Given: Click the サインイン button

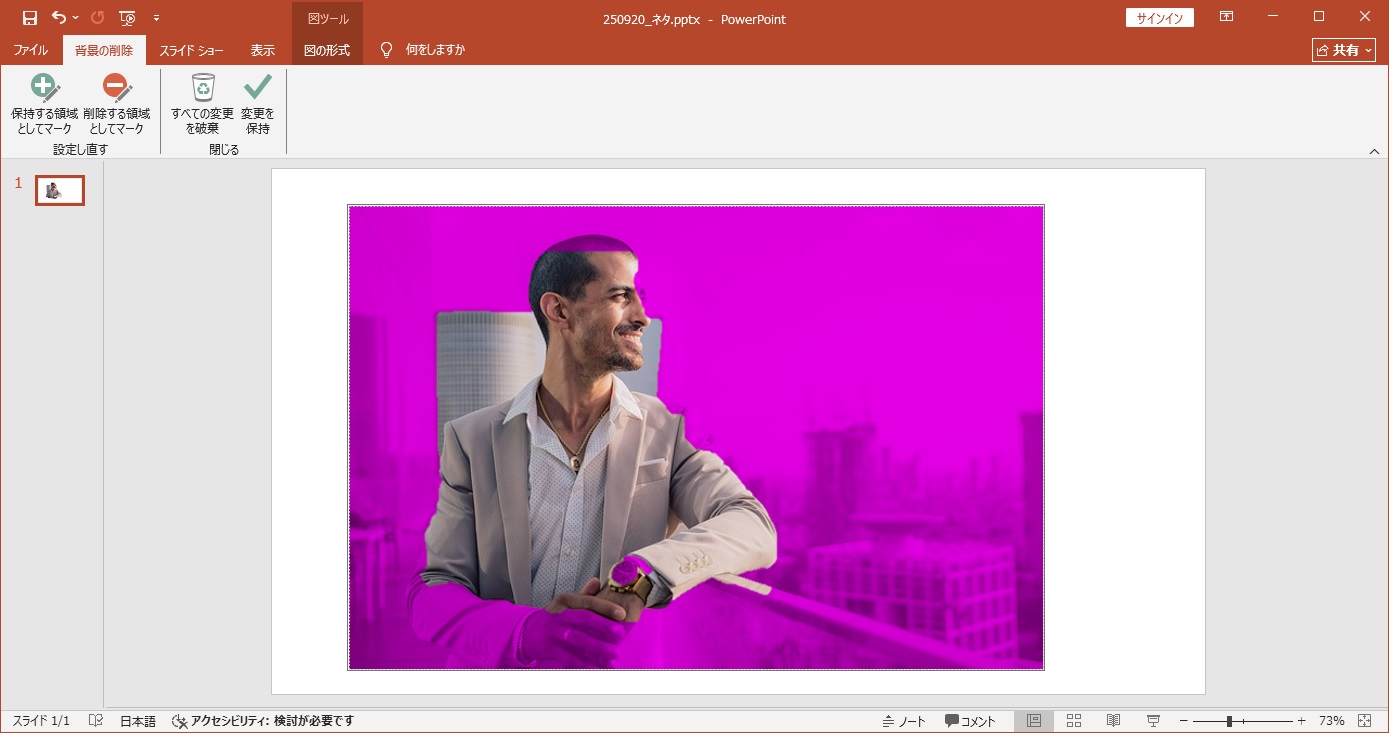Looking at the screenshot, I should pos(1159,18).
